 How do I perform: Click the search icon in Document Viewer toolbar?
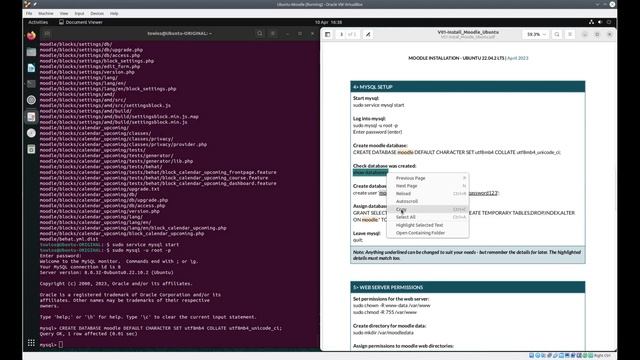tap(557, 34)
